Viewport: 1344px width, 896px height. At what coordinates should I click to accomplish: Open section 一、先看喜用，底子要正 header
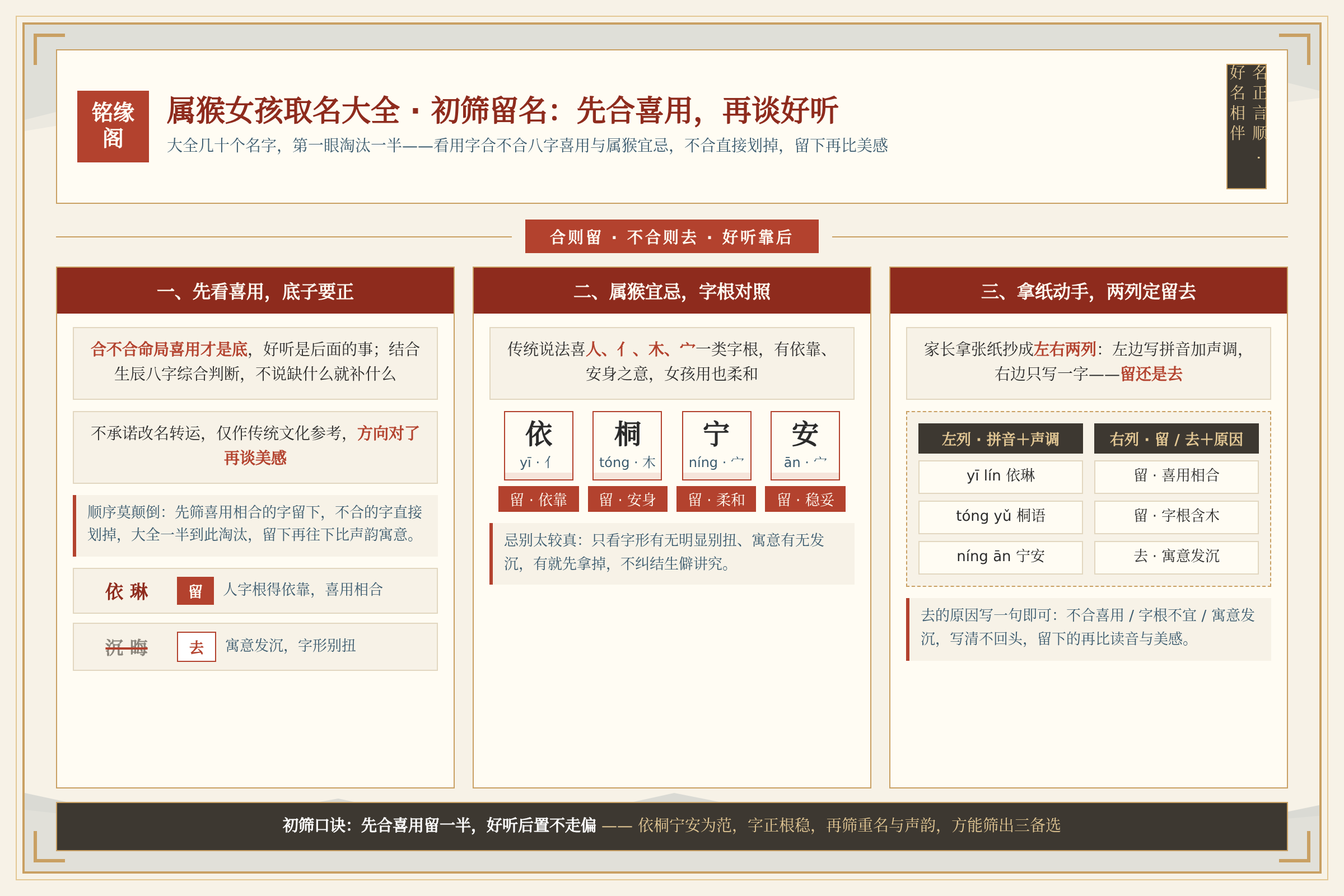click(255, 291)
